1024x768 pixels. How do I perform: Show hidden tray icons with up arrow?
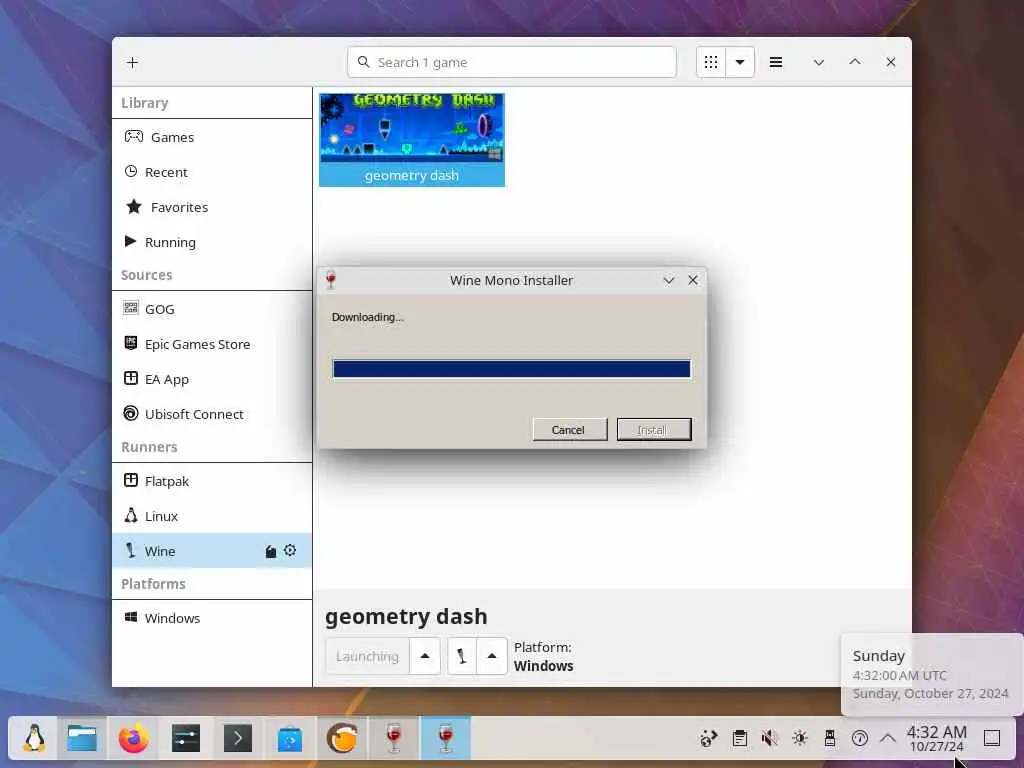click(x=888, y=739)
